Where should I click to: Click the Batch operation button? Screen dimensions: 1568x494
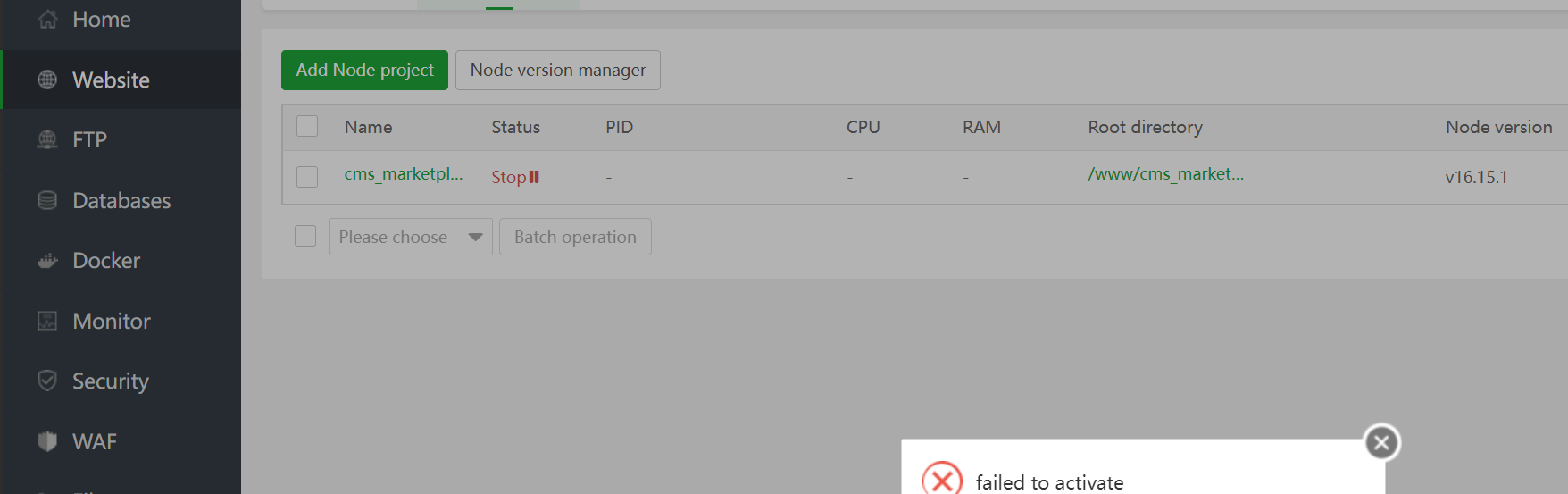point(575,237)
